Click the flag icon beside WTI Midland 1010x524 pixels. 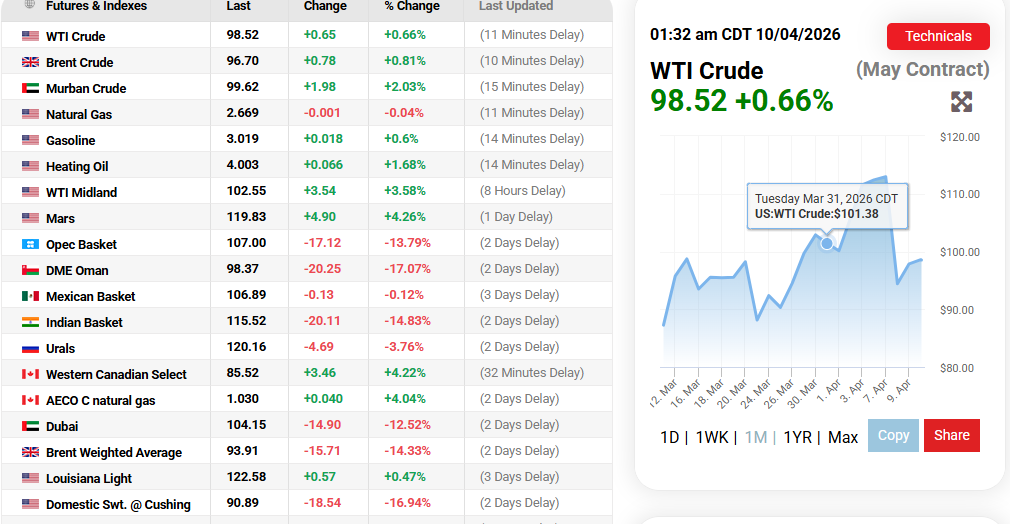click(x=30, y=192)
